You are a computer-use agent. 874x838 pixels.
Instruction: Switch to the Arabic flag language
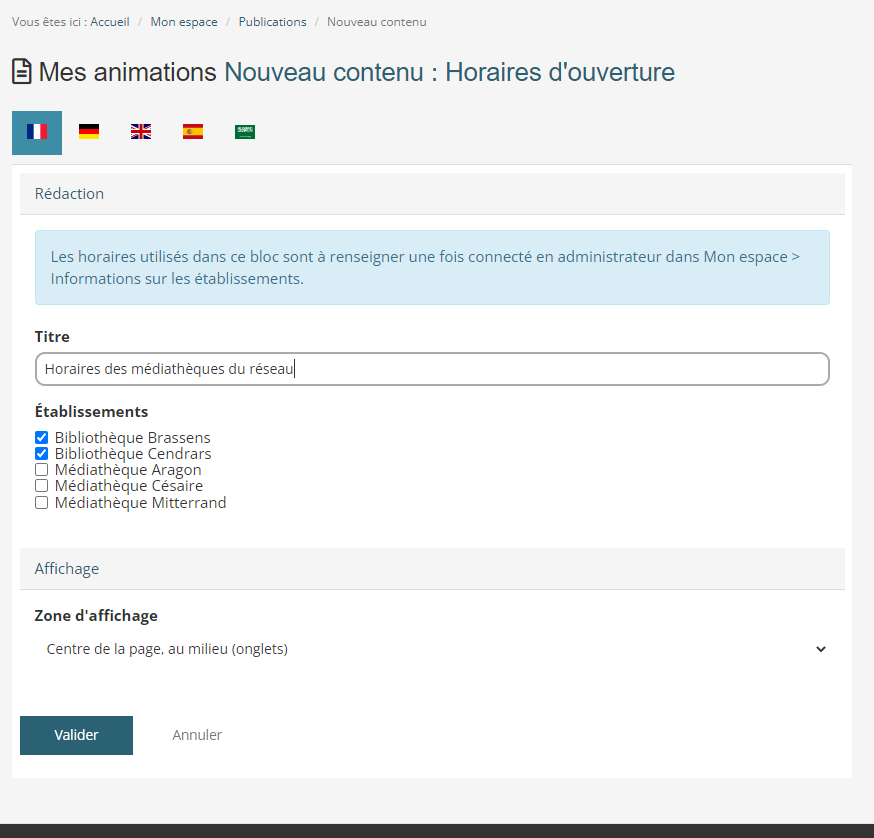[x=245, y=132]
